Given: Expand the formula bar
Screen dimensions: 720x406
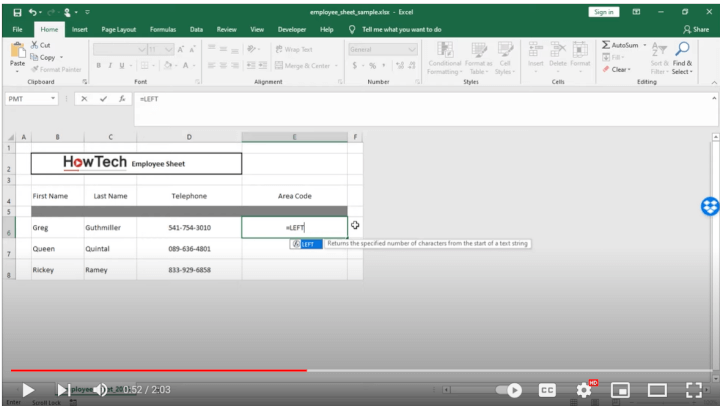Looking at the screenshot, I should [714, 98].
